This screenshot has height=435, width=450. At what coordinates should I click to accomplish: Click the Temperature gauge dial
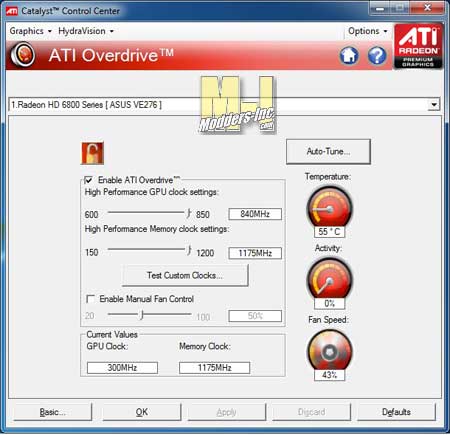click(329, 207)
